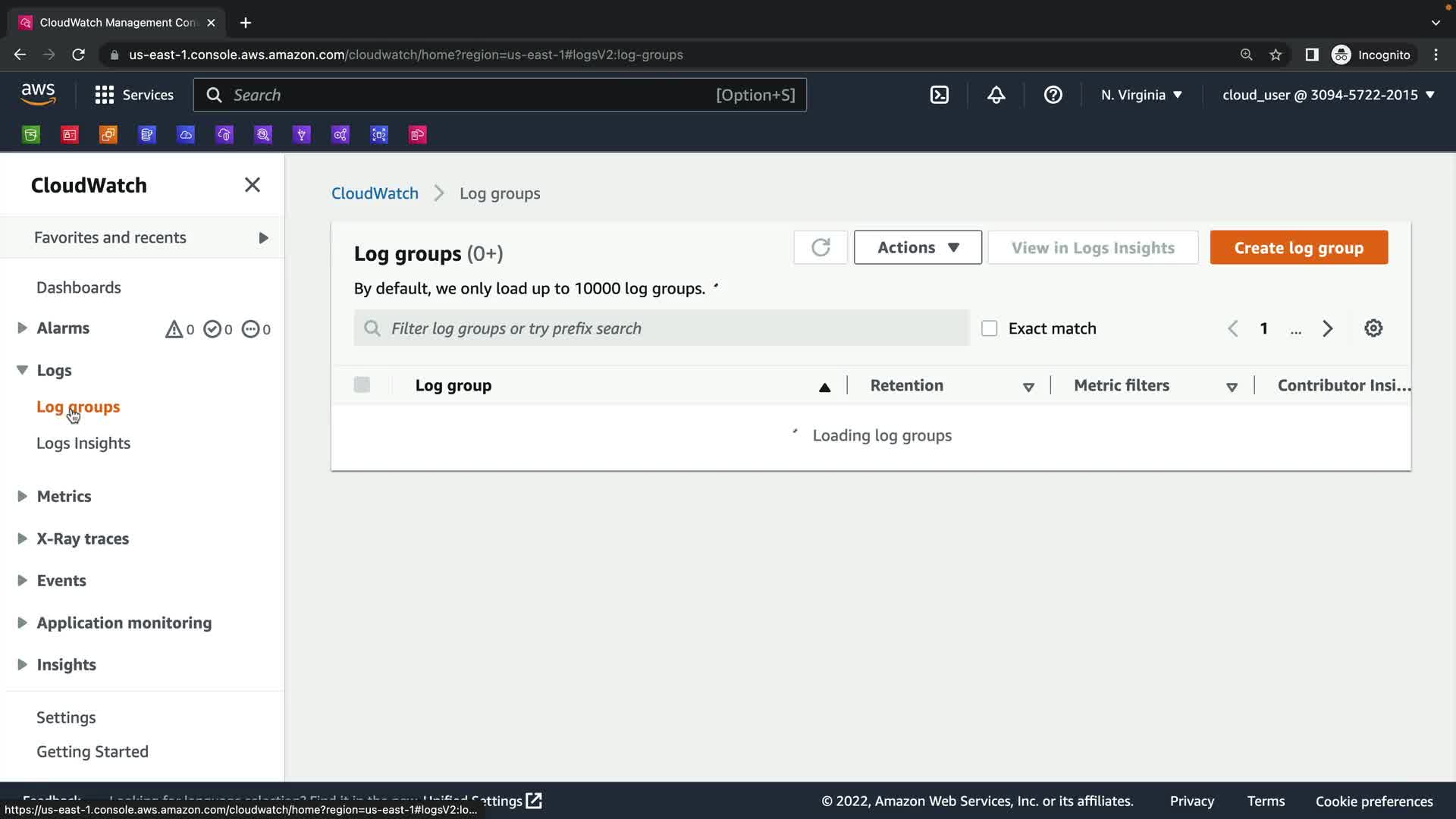1456x819 pixels.
Task: Open the green S3 bucket shortcut
Action: pyautogui.click(x=31, y=135)
